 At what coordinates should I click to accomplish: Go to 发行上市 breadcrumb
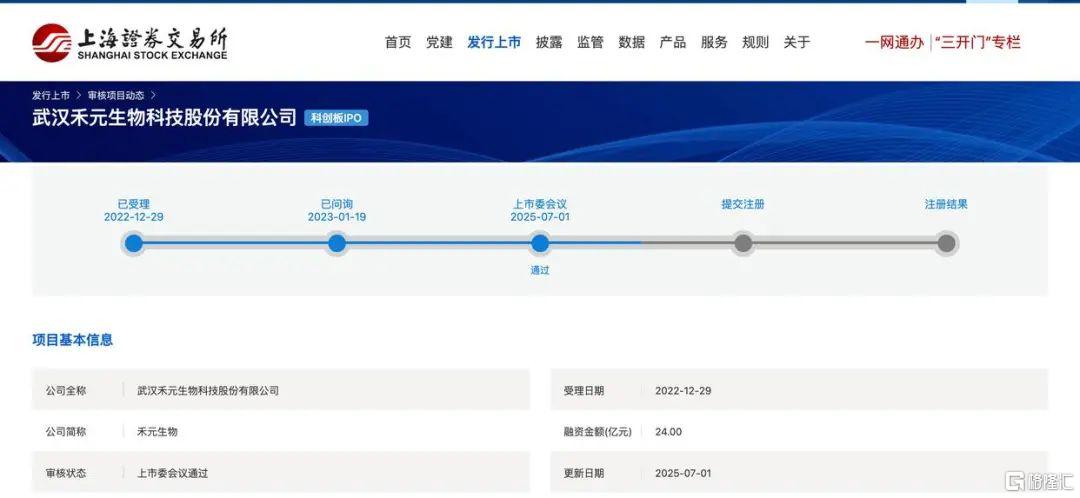(x=51, y=95)
